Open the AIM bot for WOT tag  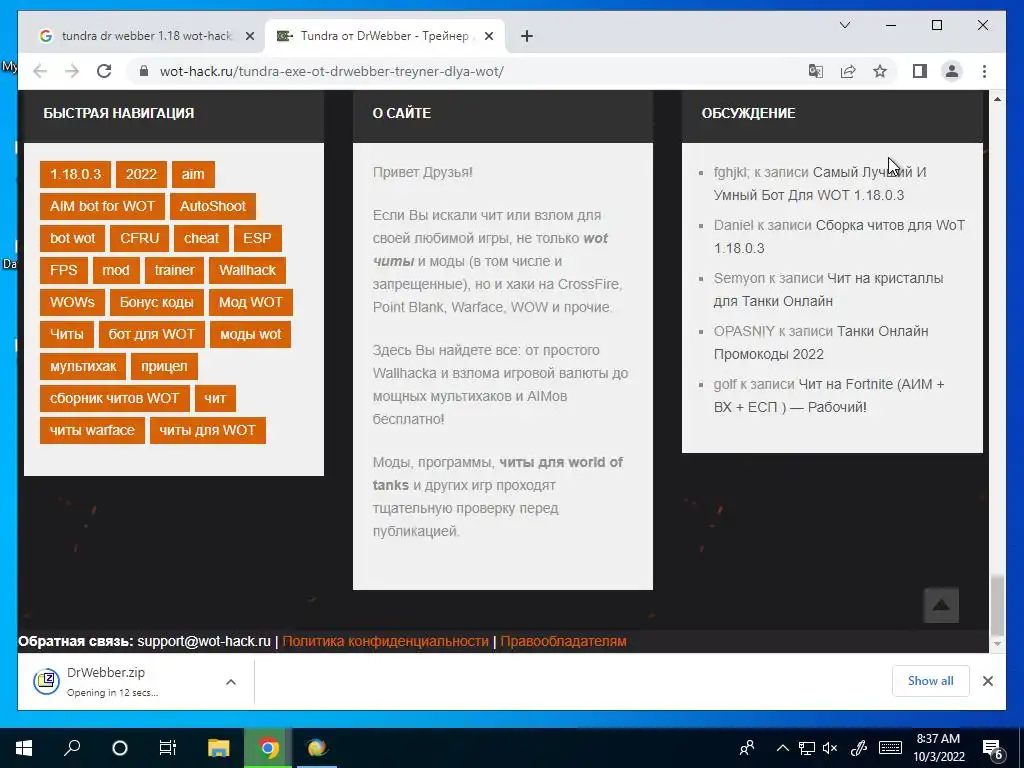tap(103, 206)
